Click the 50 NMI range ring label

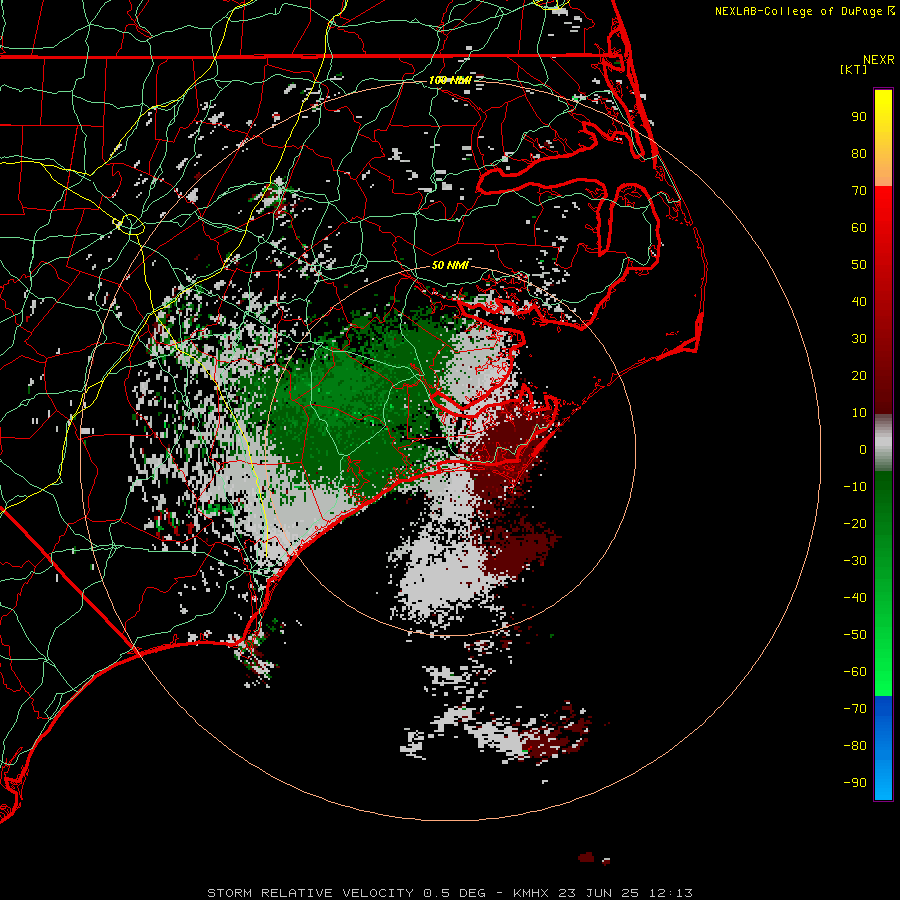(x=450, y=265)
